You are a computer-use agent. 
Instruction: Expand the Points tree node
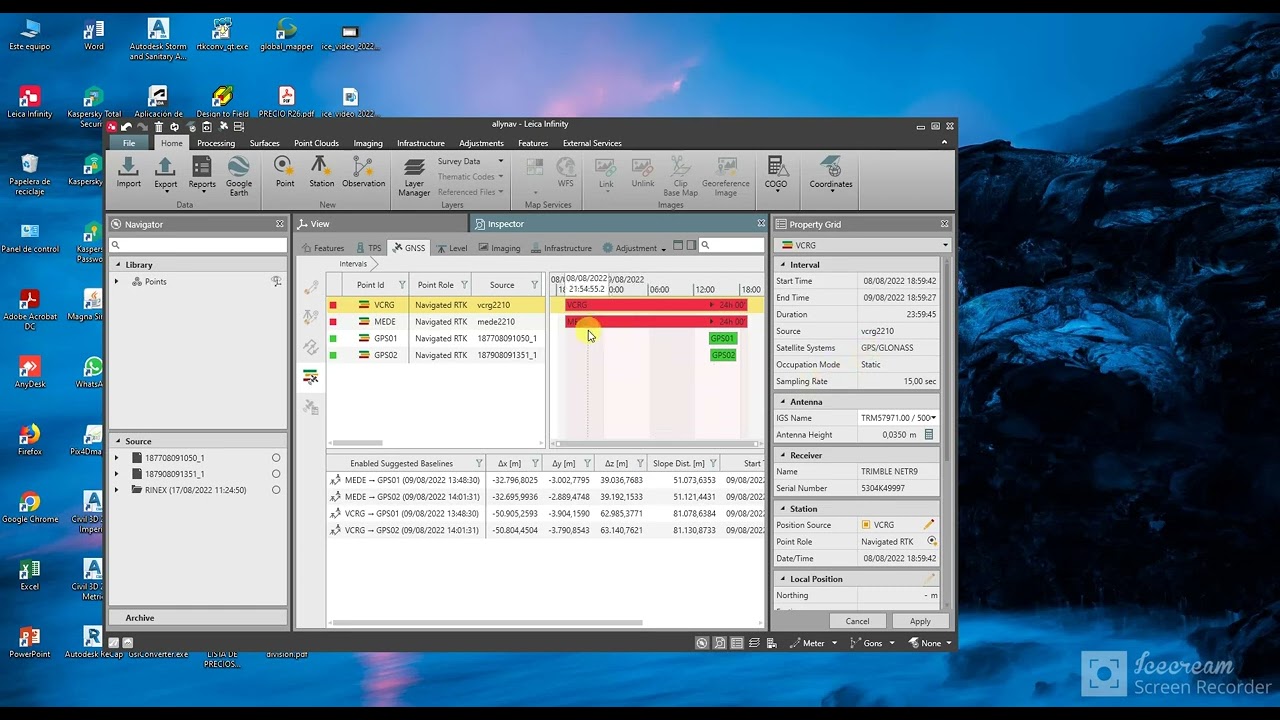coord(117,282)
